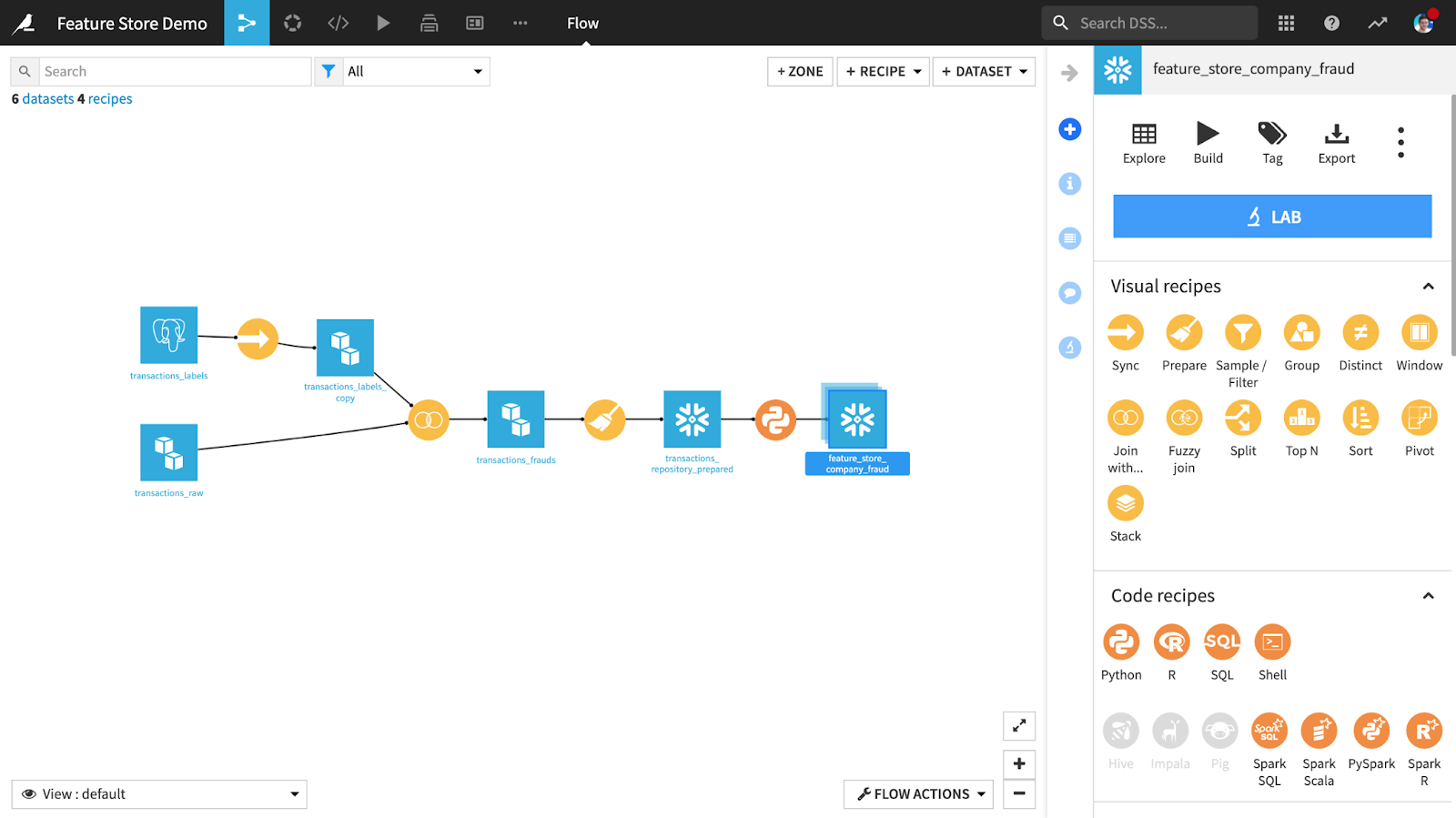Select the transactions_labels PostgreSQL dataset node
Screen dimensions: 1456x818
pyautogui.click(x=168, y=335)
